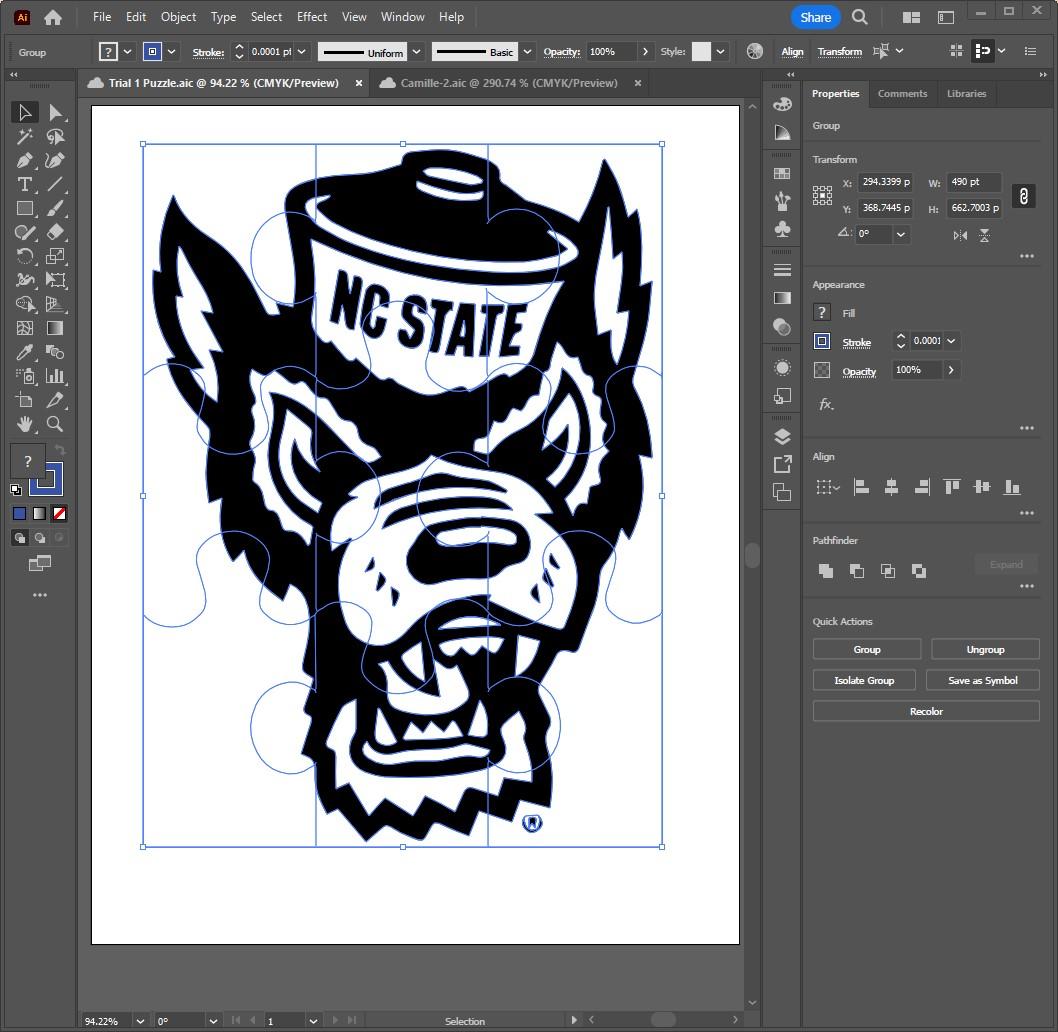
Task: Select the Gradient tool
Action: click(x=55, y=328)
